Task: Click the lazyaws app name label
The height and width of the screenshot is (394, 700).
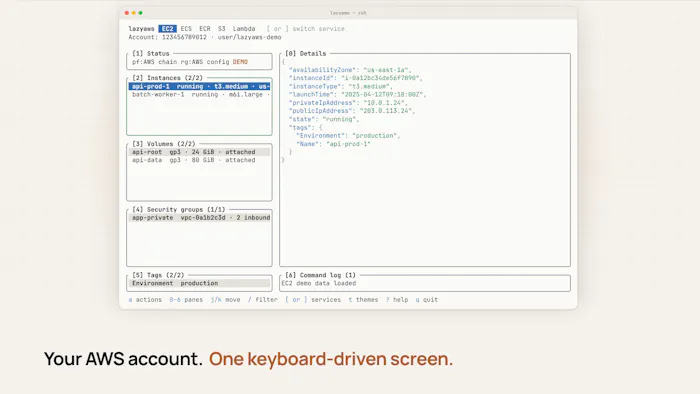Action: click(x=142, y=29)
